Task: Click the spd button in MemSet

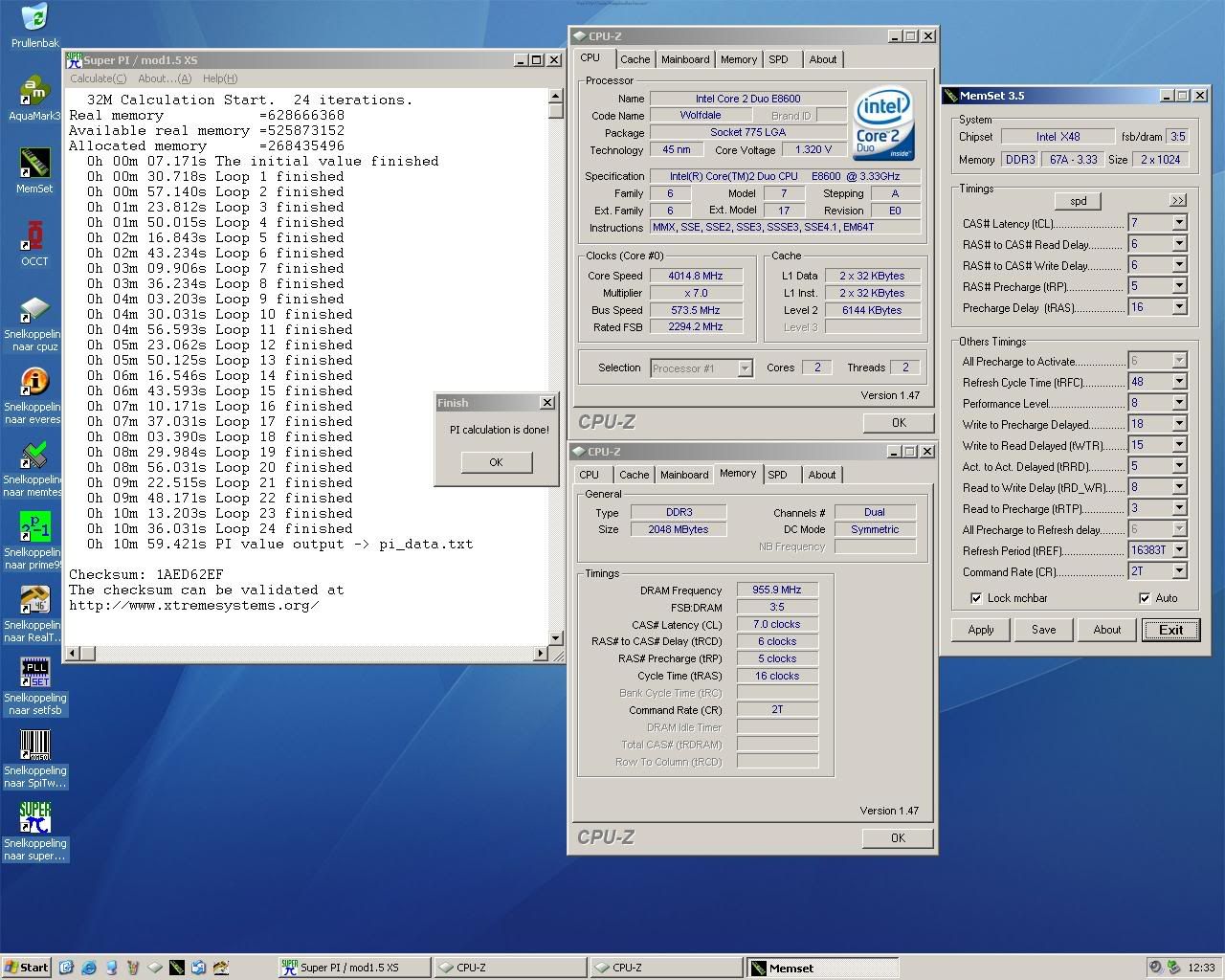Action: [x=1078, y=201]
